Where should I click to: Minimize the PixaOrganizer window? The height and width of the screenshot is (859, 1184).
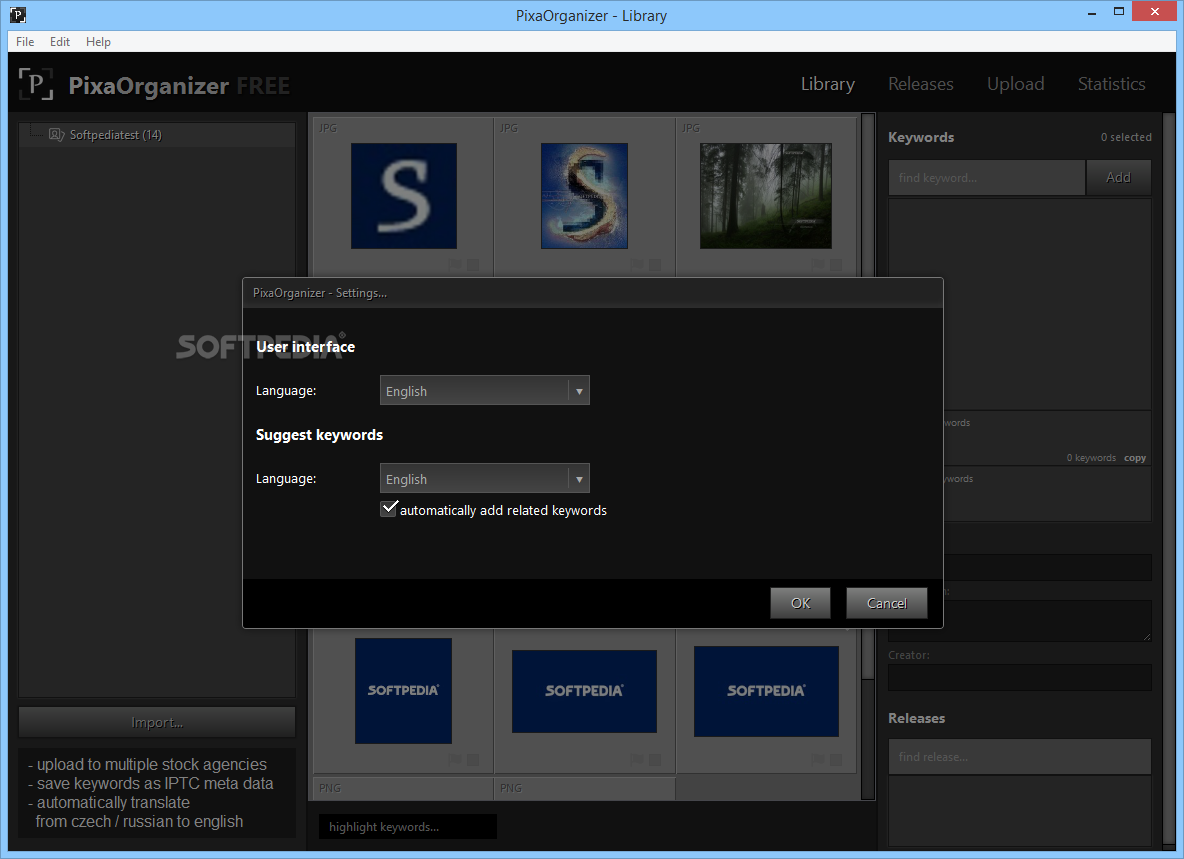pos(1092,13)
